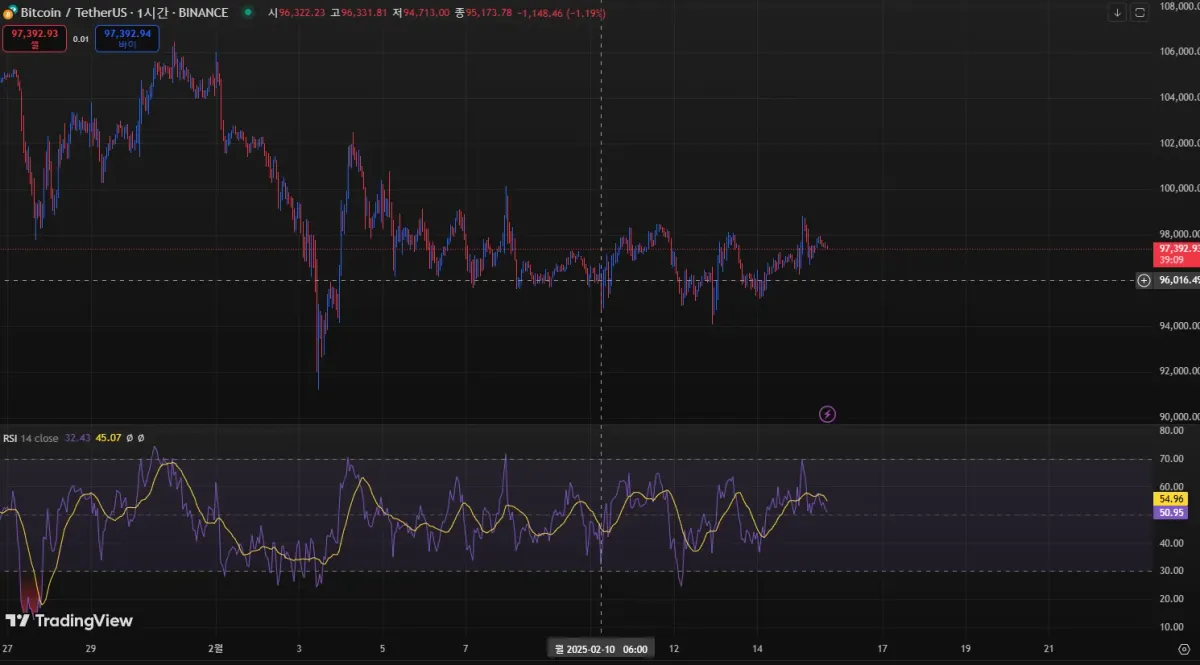Click the plus icon beside 96,016 price
This screenshot has width=1200, height=665.
[1144, 280]
